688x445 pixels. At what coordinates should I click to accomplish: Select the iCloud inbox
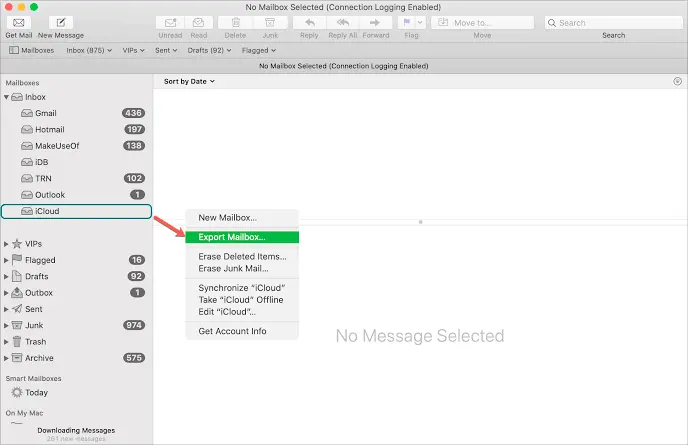tap(76, 211)
